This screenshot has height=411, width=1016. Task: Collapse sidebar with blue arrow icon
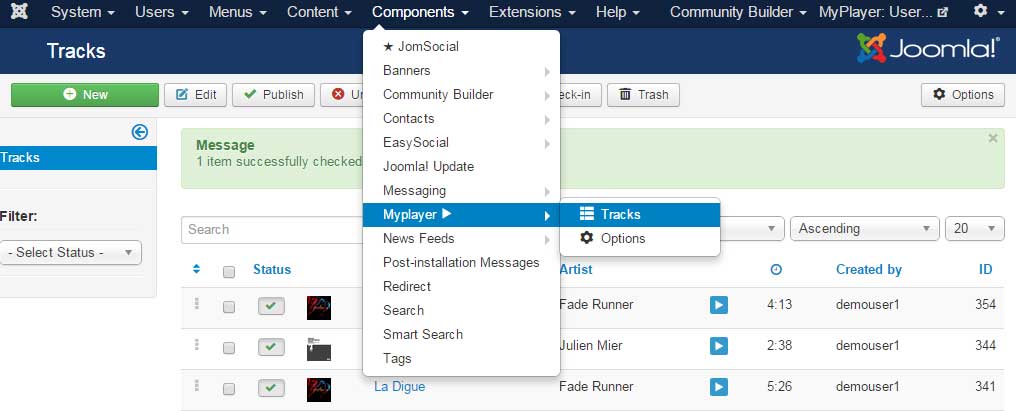click(139, 132)
